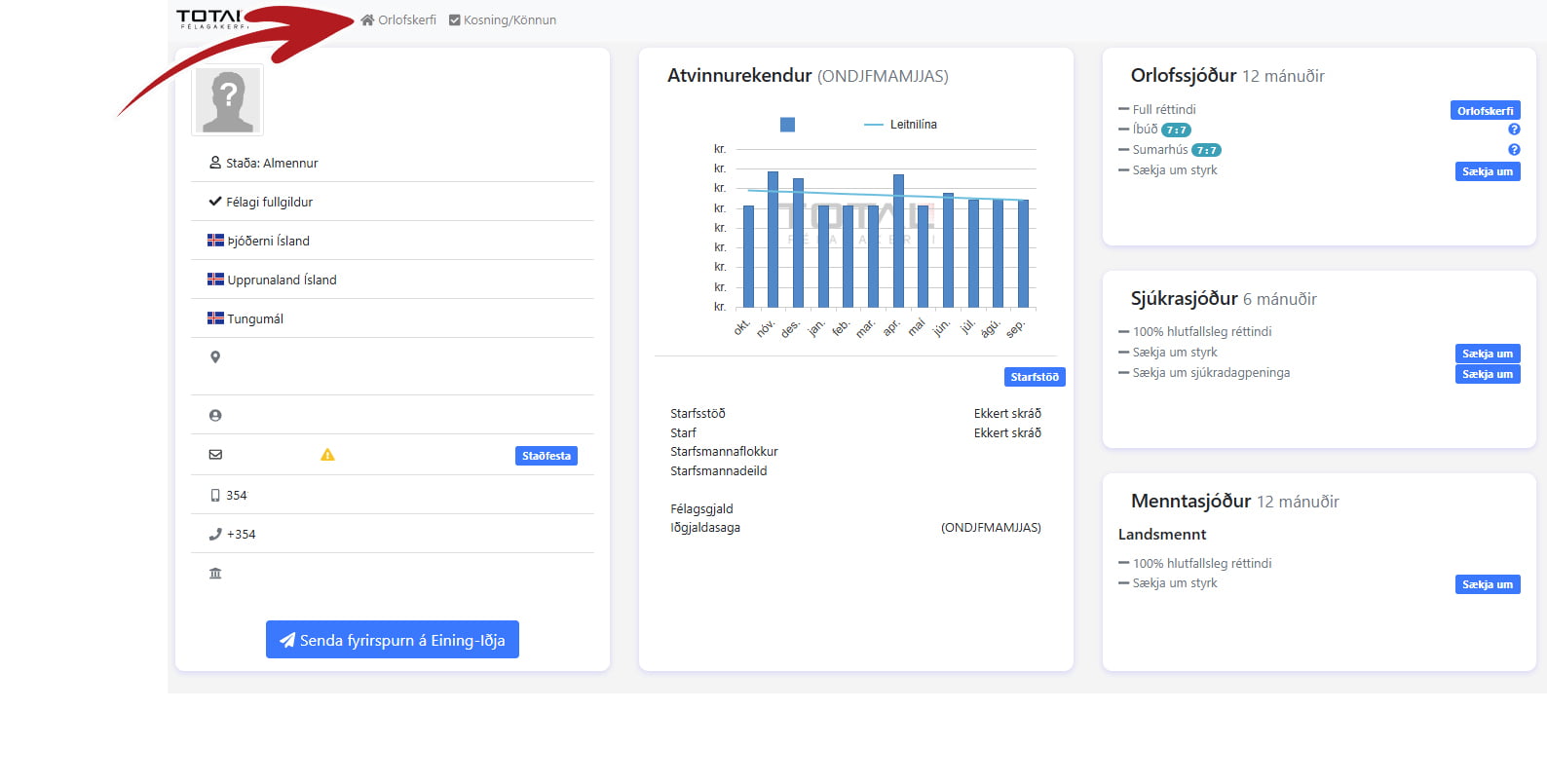
Task: Click the envelope email icon
Action: point(215,455)
